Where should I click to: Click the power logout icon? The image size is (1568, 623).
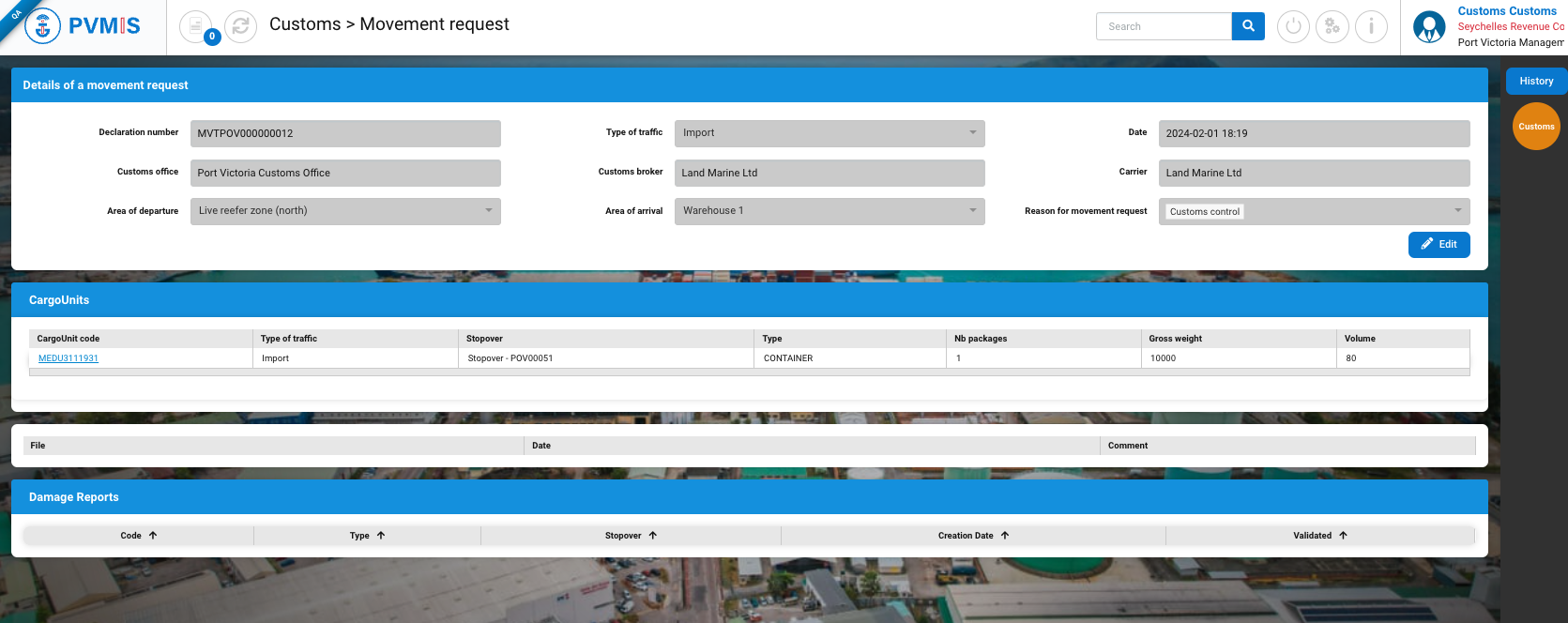point(1293,26)
